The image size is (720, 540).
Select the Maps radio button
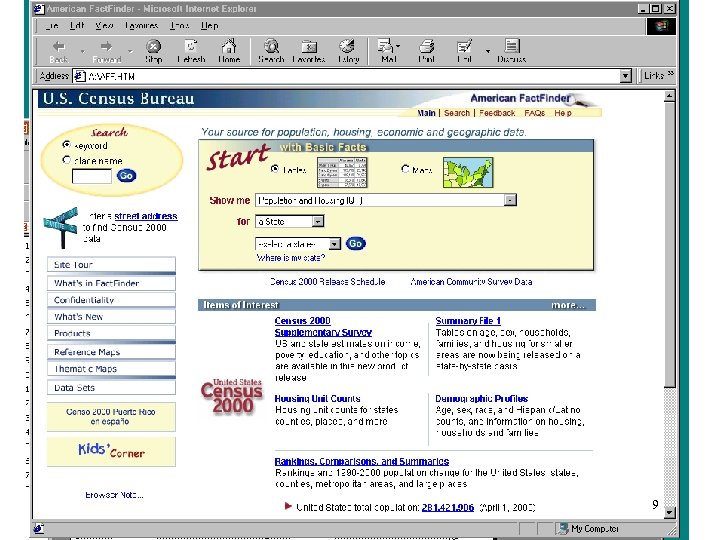pyautogui.click(x=405, y=169)
